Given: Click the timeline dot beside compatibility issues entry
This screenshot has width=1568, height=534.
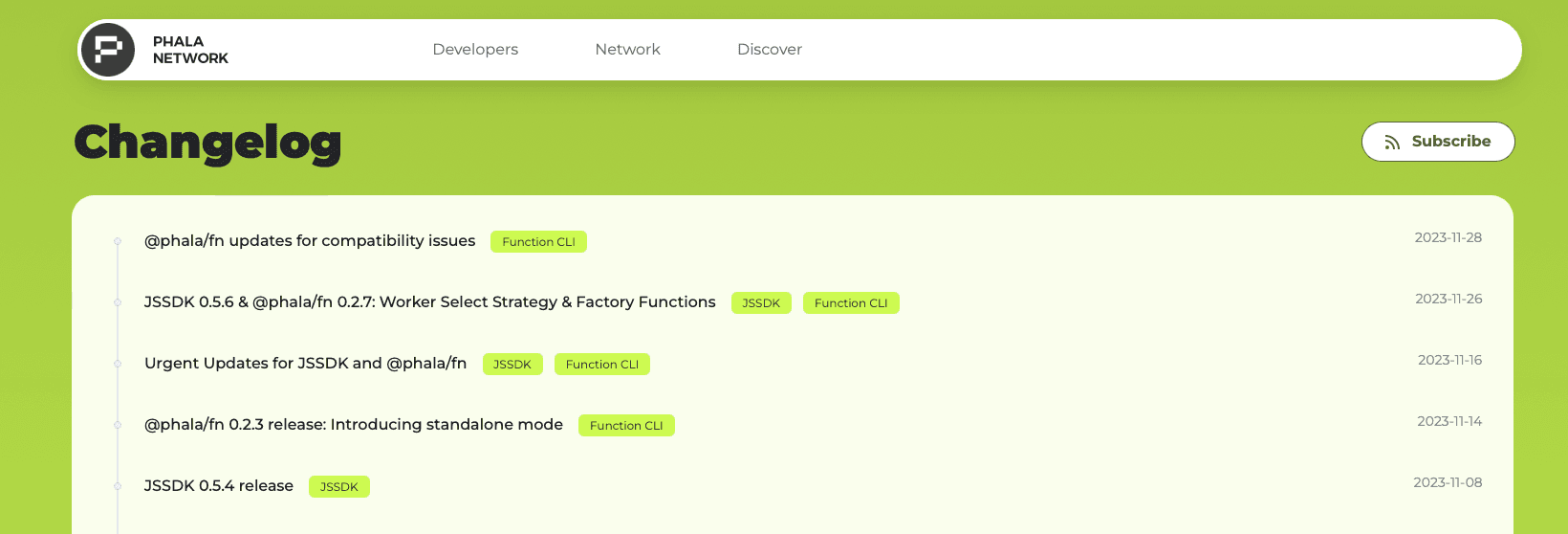Looking at the screenshot, I should 118,241.
